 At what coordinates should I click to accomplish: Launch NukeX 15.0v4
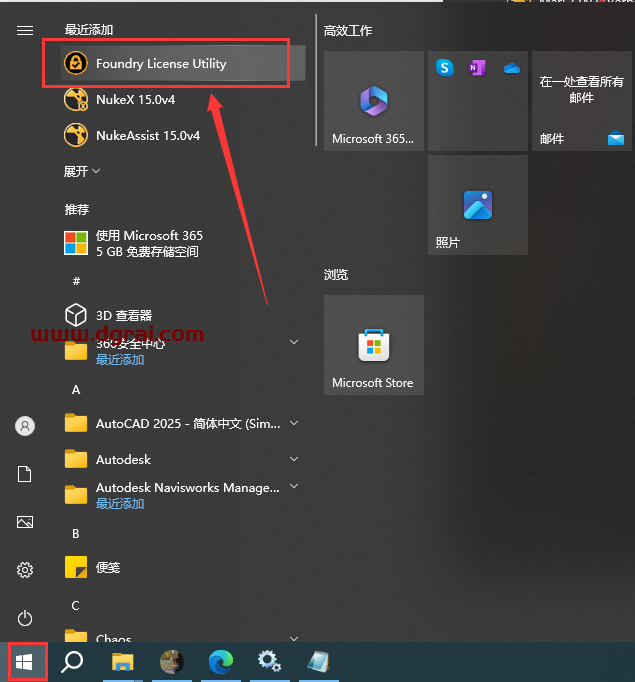coord(183,100)
